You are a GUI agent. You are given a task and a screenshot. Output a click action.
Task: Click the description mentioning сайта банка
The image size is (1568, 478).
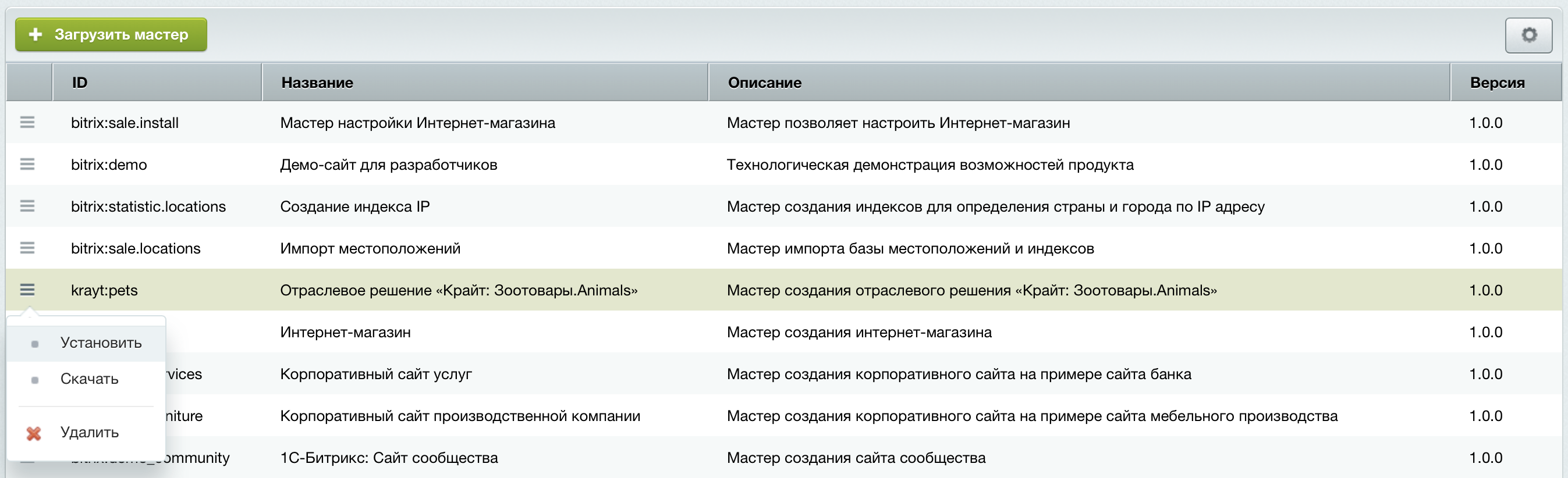(x=959, y=374)
